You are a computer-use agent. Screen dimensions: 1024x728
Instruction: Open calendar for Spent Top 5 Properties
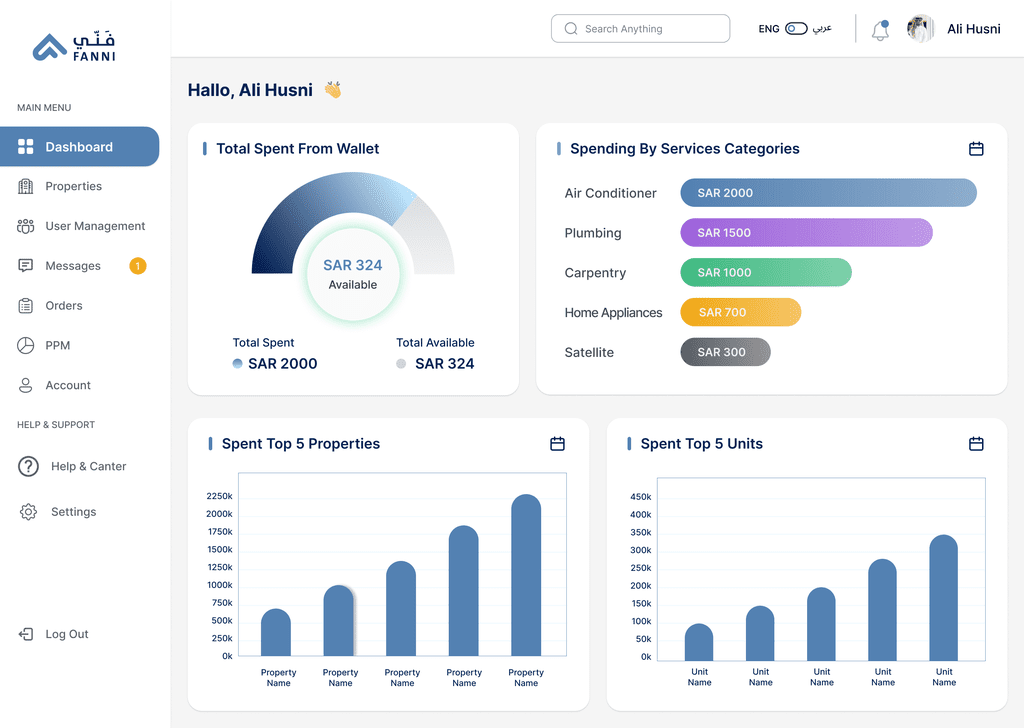tap(557, 444)
